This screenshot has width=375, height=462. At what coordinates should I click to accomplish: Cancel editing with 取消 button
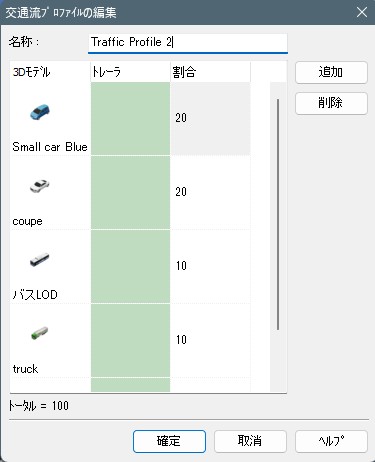click(x=250, y=441)
